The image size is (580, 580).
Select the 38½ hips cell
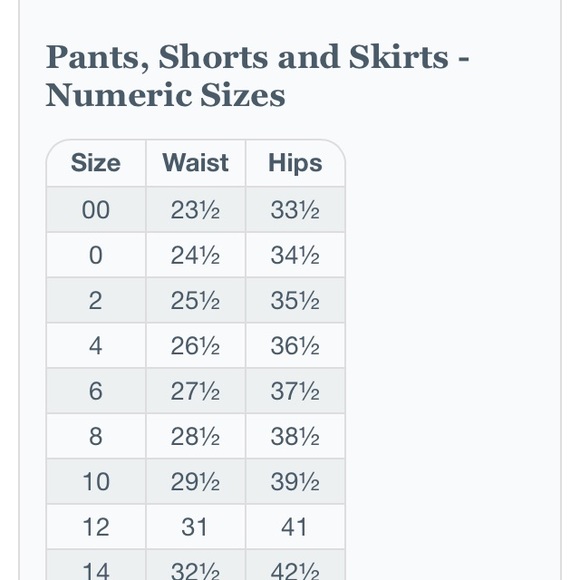[x=295, y=436]
